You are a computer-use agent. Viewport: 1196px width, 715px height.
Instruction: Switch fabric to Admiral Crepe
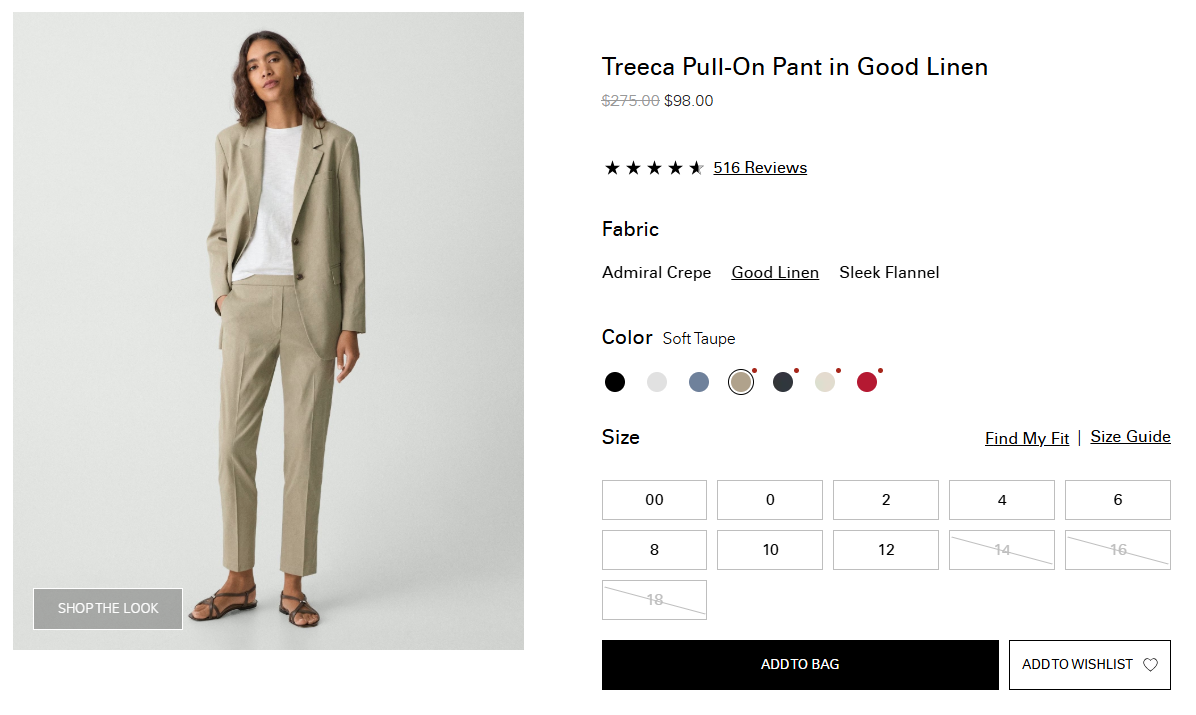click(x=657, y=273)
